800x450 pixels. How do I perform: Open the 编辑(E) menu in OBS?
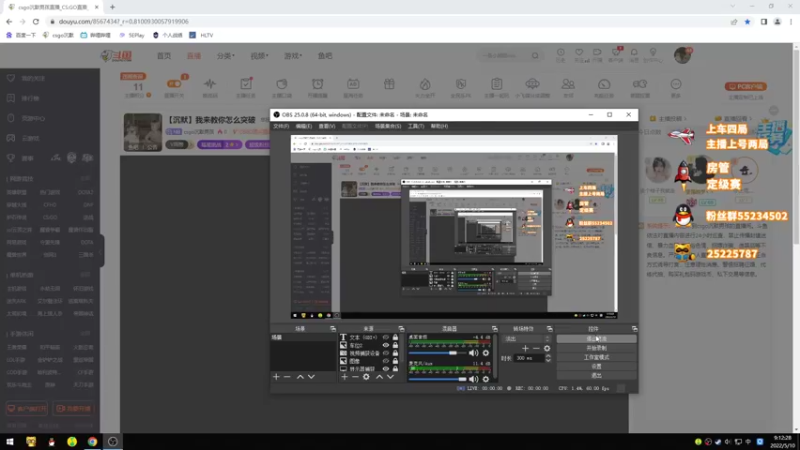[304, 126]
